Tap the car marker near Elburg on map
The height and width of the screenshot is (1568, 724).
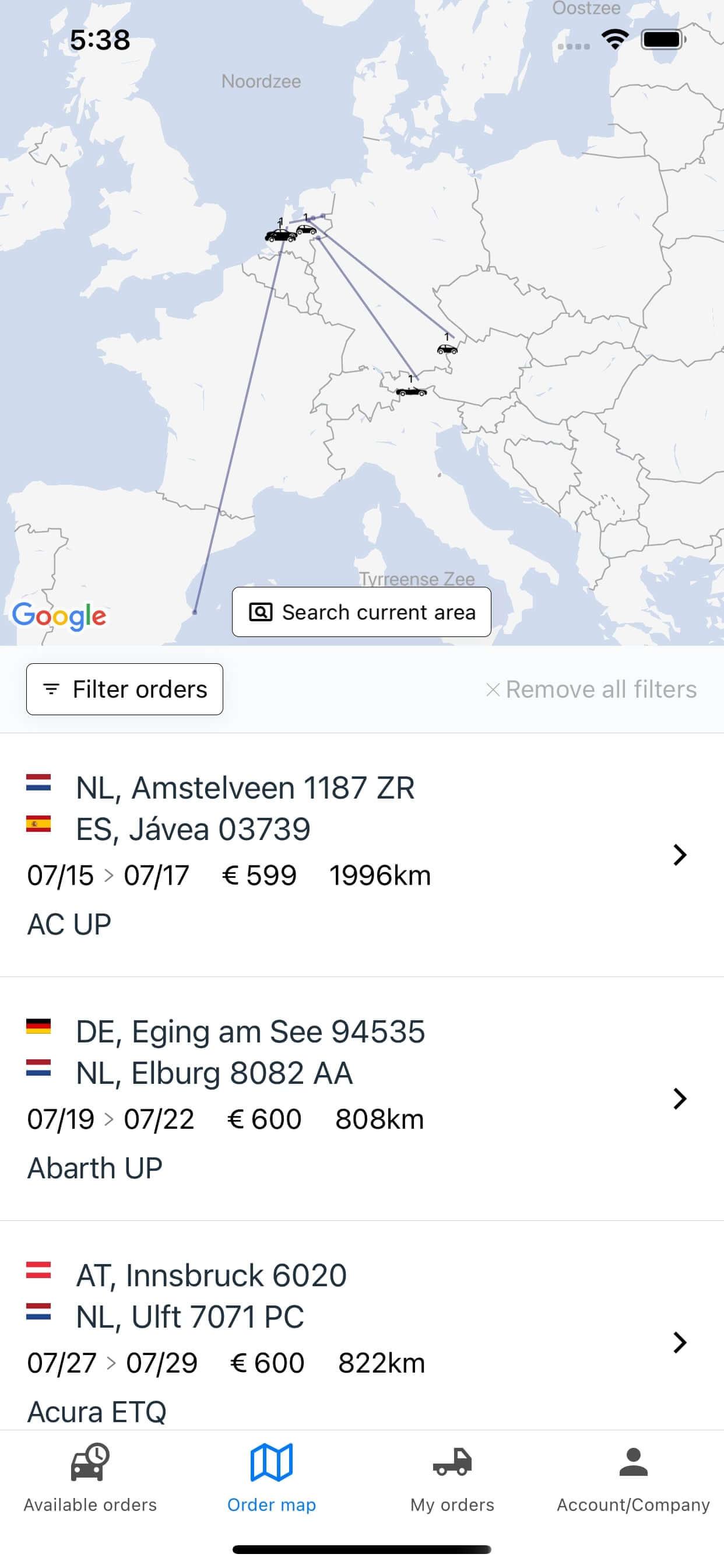click(306, 229)
